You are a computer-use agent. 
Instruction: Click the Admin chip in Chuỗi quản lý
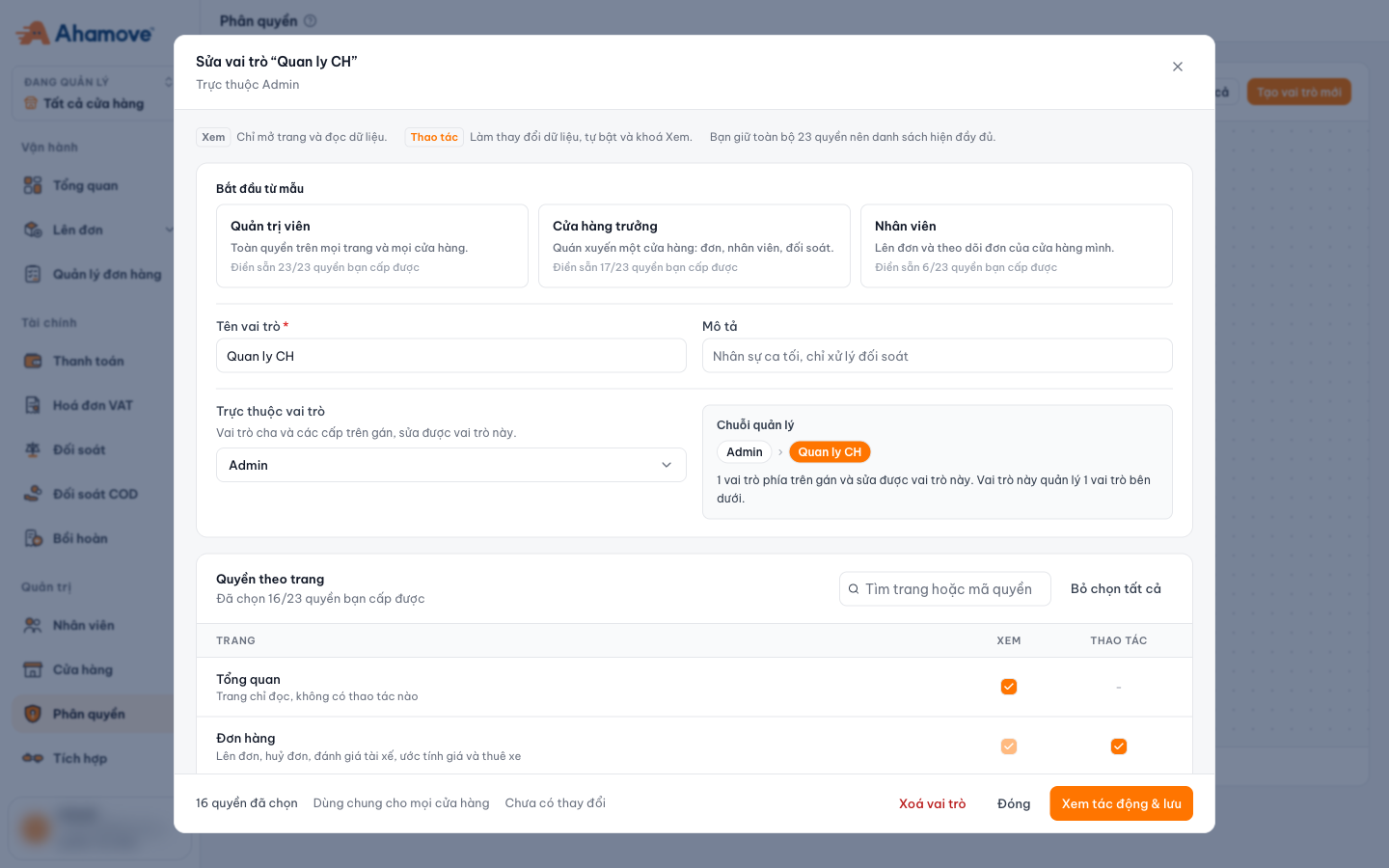(745, 452)
